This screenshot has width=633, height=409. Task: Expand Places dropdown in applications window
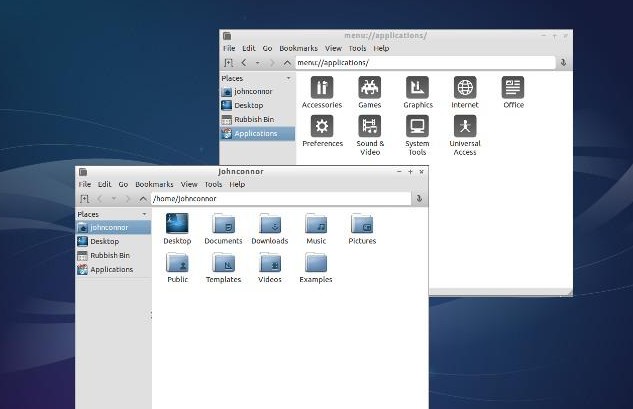point(288,78)
